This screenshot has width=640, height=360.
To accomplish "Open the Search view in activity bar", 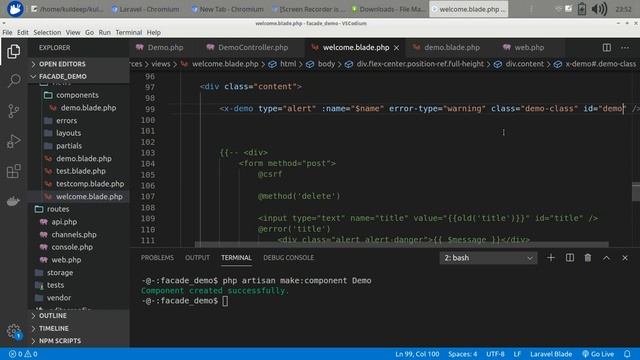I will [14, 80].
